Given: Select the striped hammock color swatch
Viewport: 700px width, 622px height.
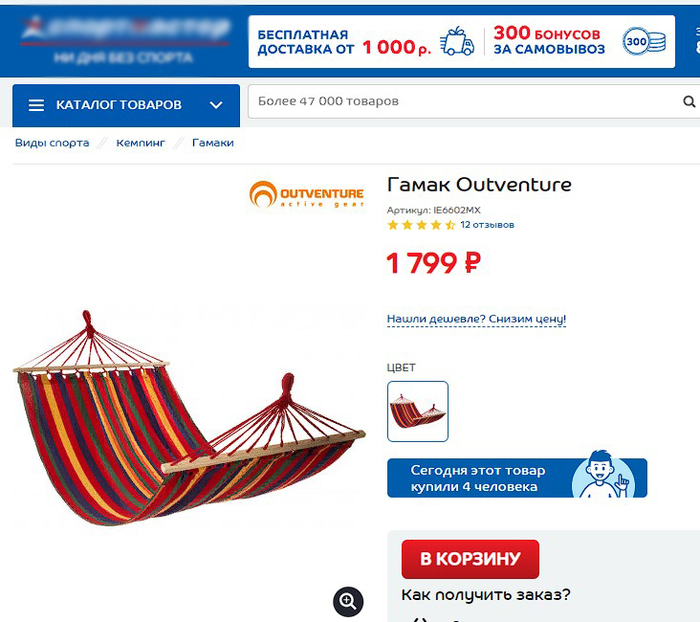Looking at the screenshot, I should [x=418, y=411].
